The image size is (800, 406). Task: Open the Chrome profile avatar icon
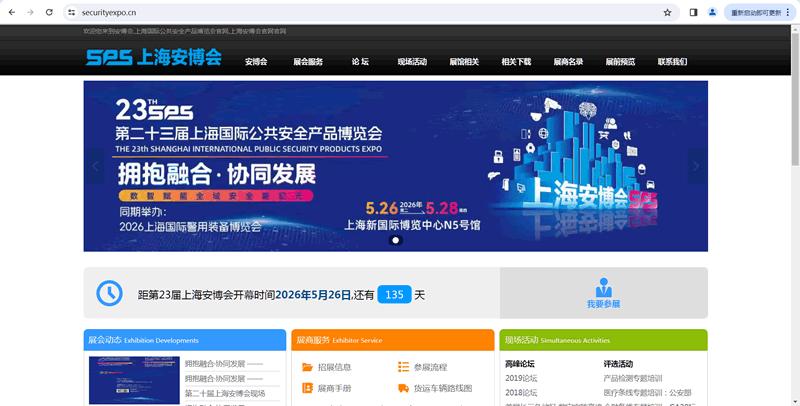pos(713,12)
